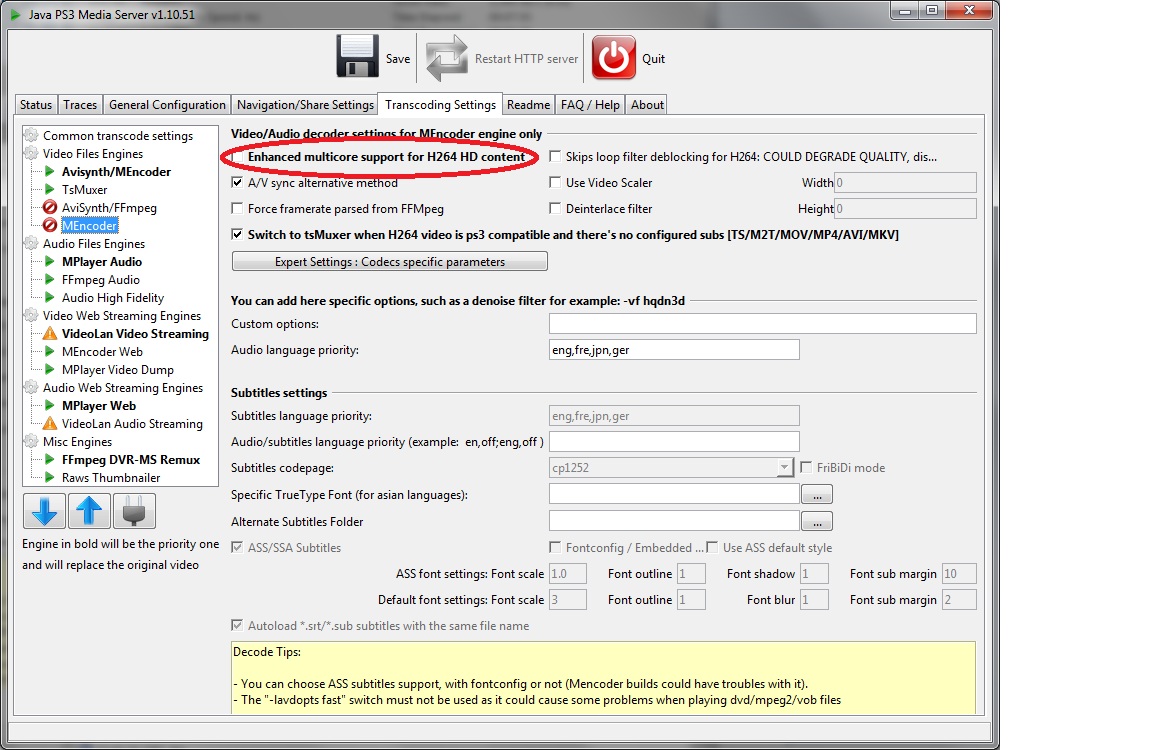Click the green arrow icon beside MEncoder Web

[50, 351]
